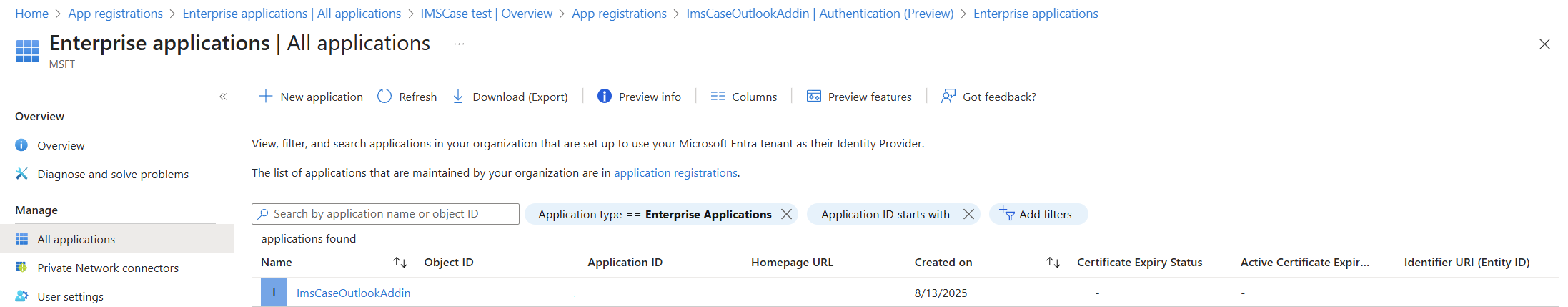1568x307 pixels.
Task: Open the ellipsis more options next to title
Action: coord(459,44)
